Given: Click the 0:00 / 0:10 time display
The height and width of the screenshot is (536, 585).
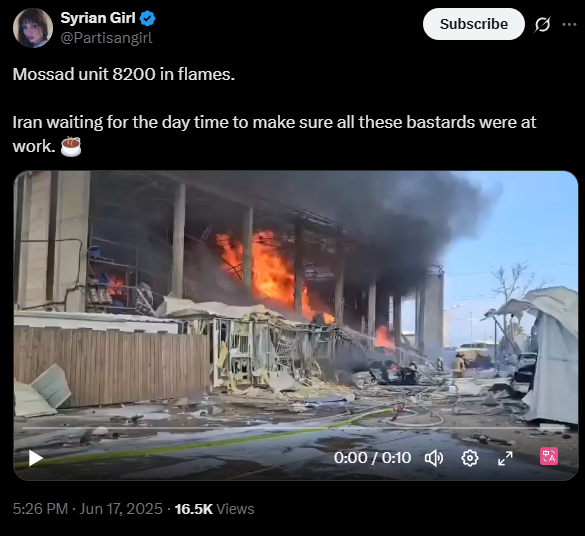Looking at the screenshot, I should point(372,458).
